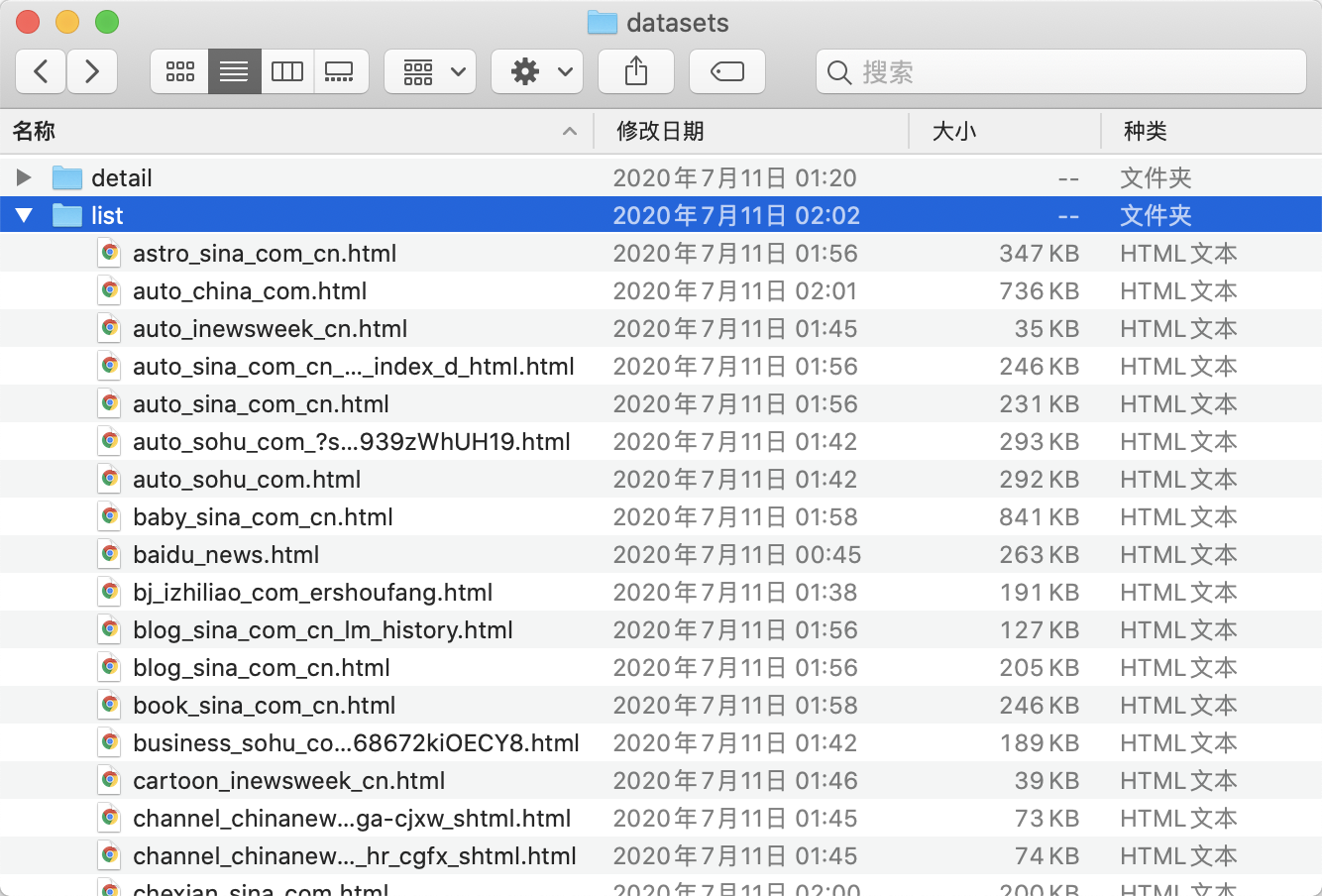This screenshot has width=1322, height=896.
Task: Select file channel_chinanew..._hr_cgfx_shtml.html
Action: click(x=355, y=856)
